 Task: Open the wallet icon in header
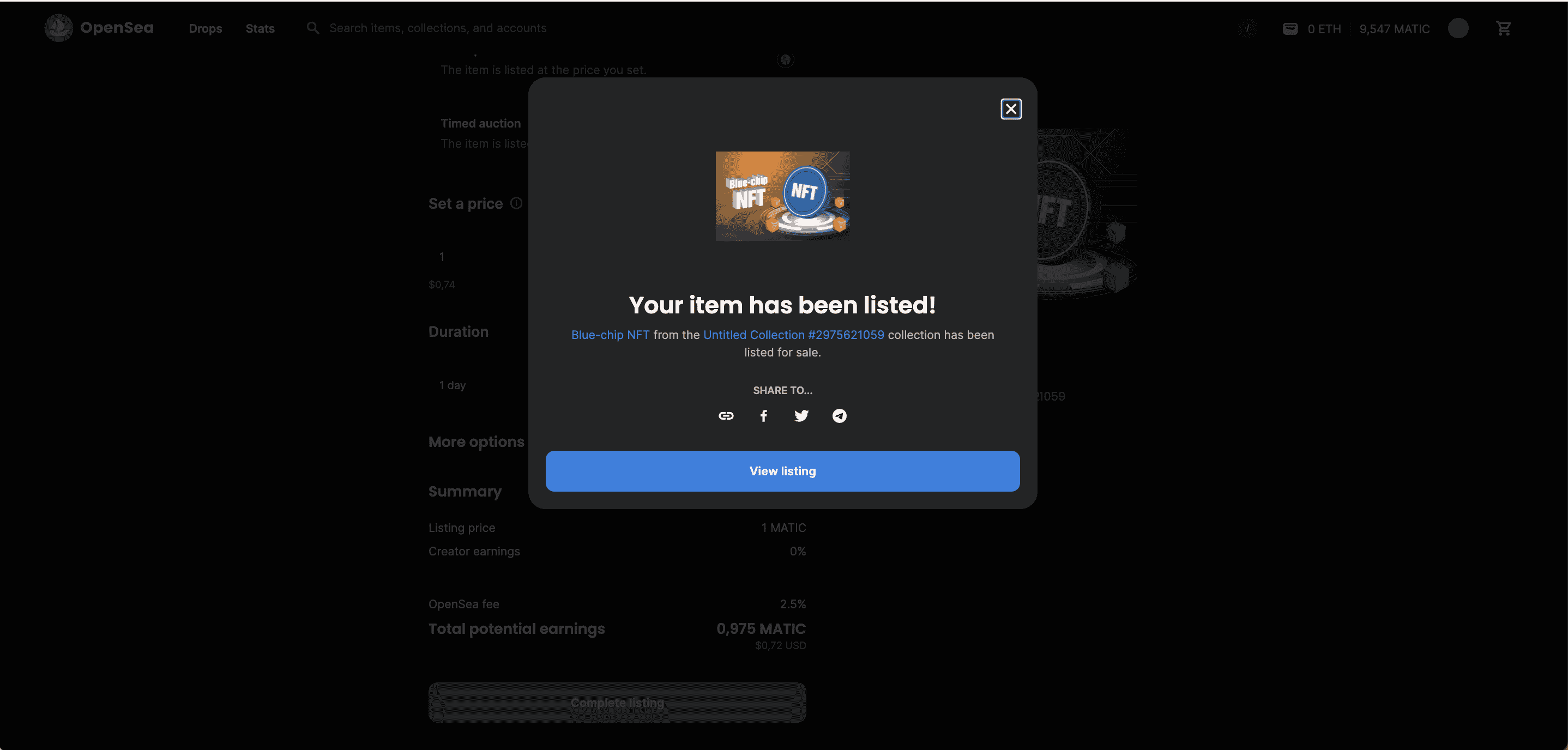tap(1290, 28)
